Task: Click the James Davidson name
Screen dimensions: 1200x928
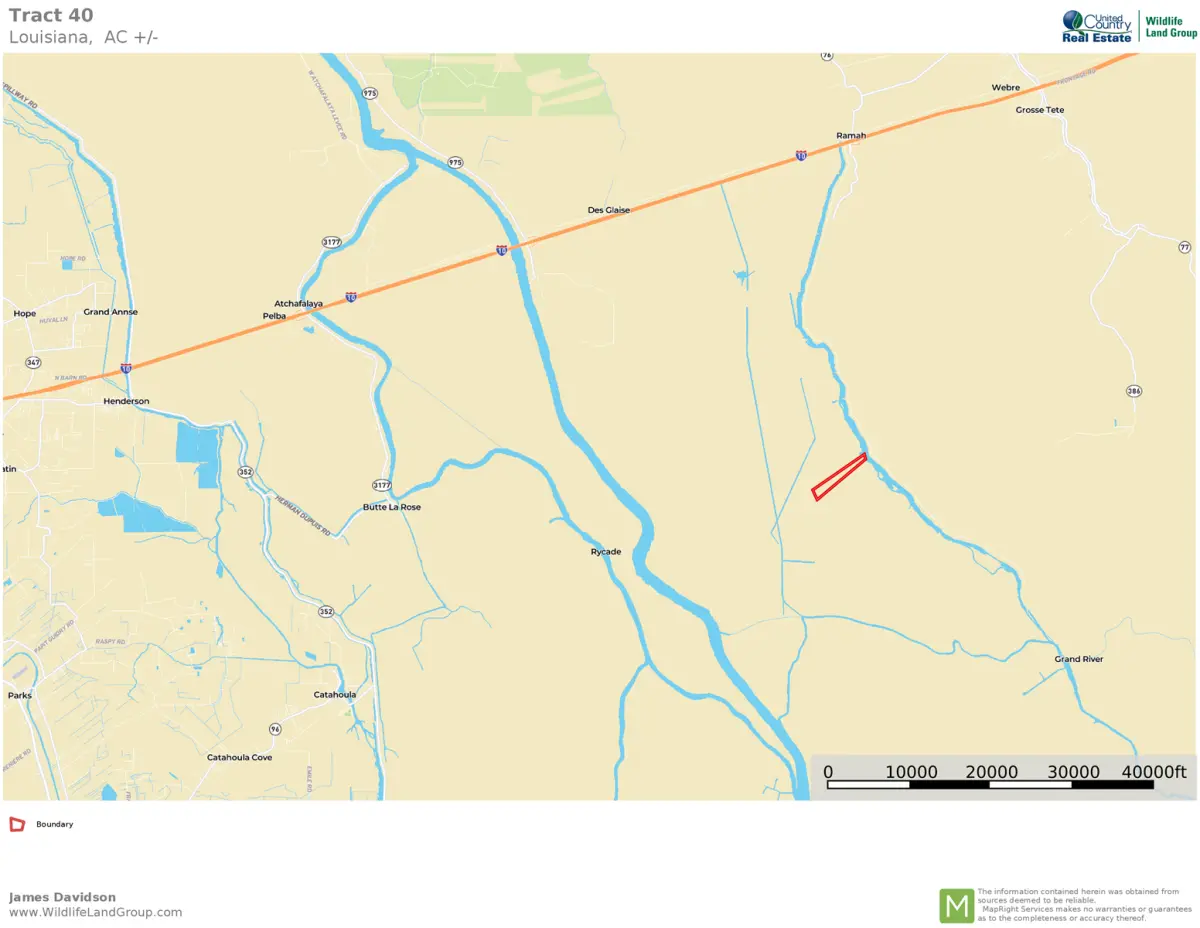Action: (62, 897)
